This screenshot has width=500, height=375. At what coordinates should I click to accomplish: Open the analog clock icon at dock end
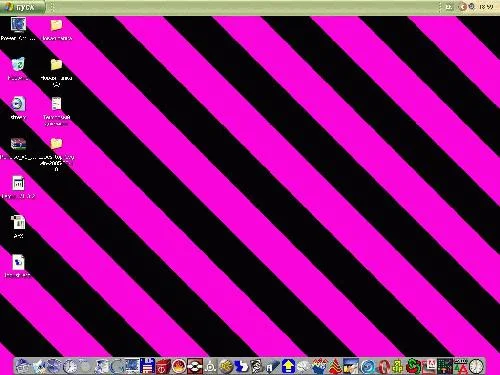pyautogui.click(x=476, y=366)
